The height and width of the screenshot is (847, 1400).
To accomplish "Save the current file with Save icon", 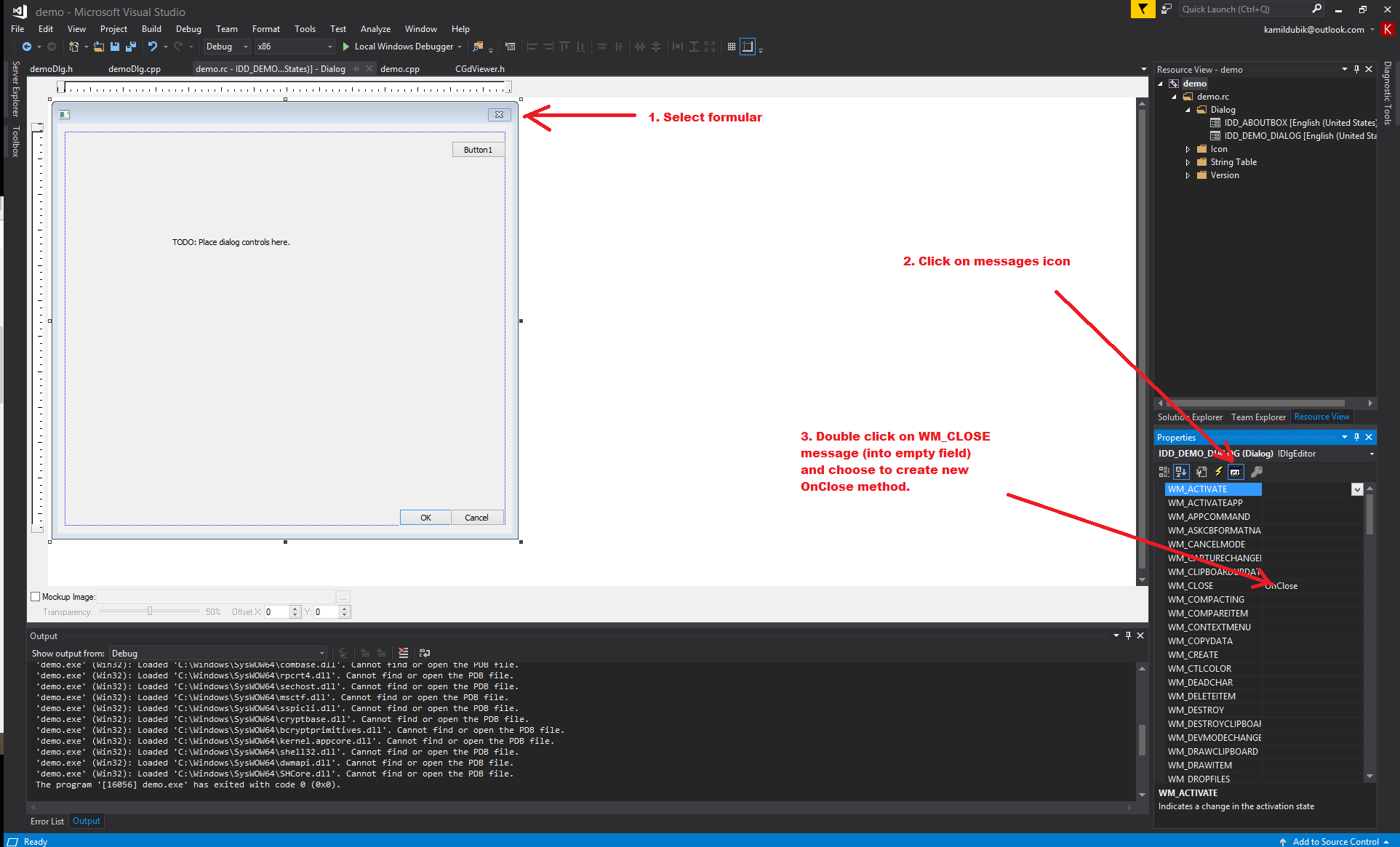I will [x=115, y=47].
